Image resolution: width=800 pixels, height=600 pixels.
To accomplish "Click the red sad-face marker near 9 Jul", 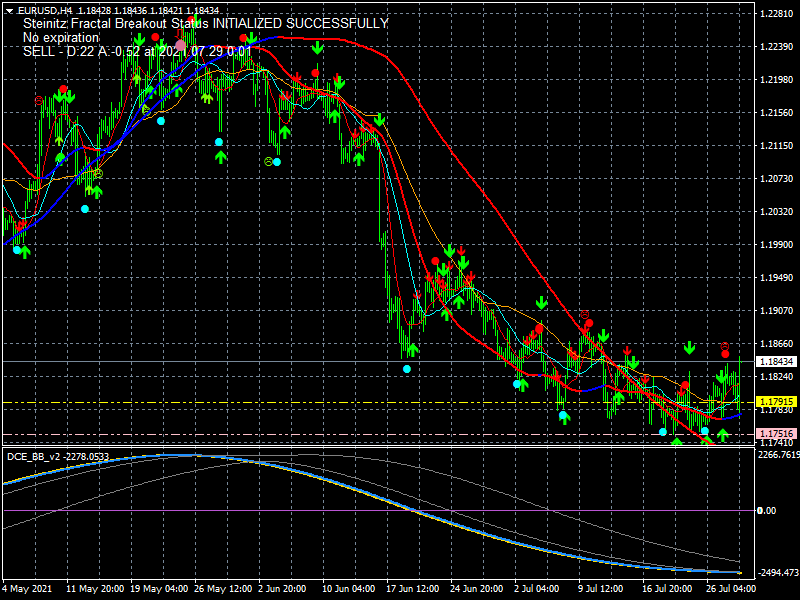I will [x=585, y=315].
